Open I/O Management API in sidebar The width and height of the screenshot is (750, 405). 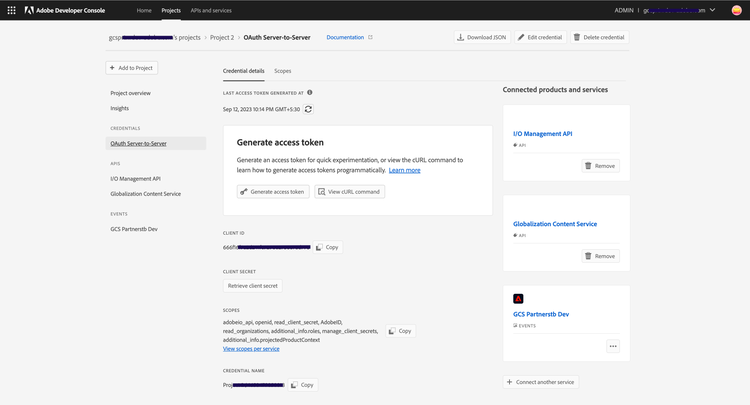135,178
